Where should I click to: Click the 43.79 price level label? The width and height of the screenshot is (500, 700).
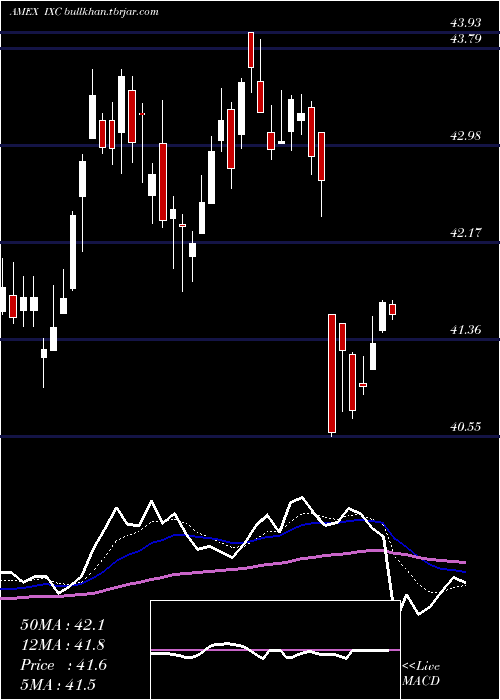click(x=465, y=39)
